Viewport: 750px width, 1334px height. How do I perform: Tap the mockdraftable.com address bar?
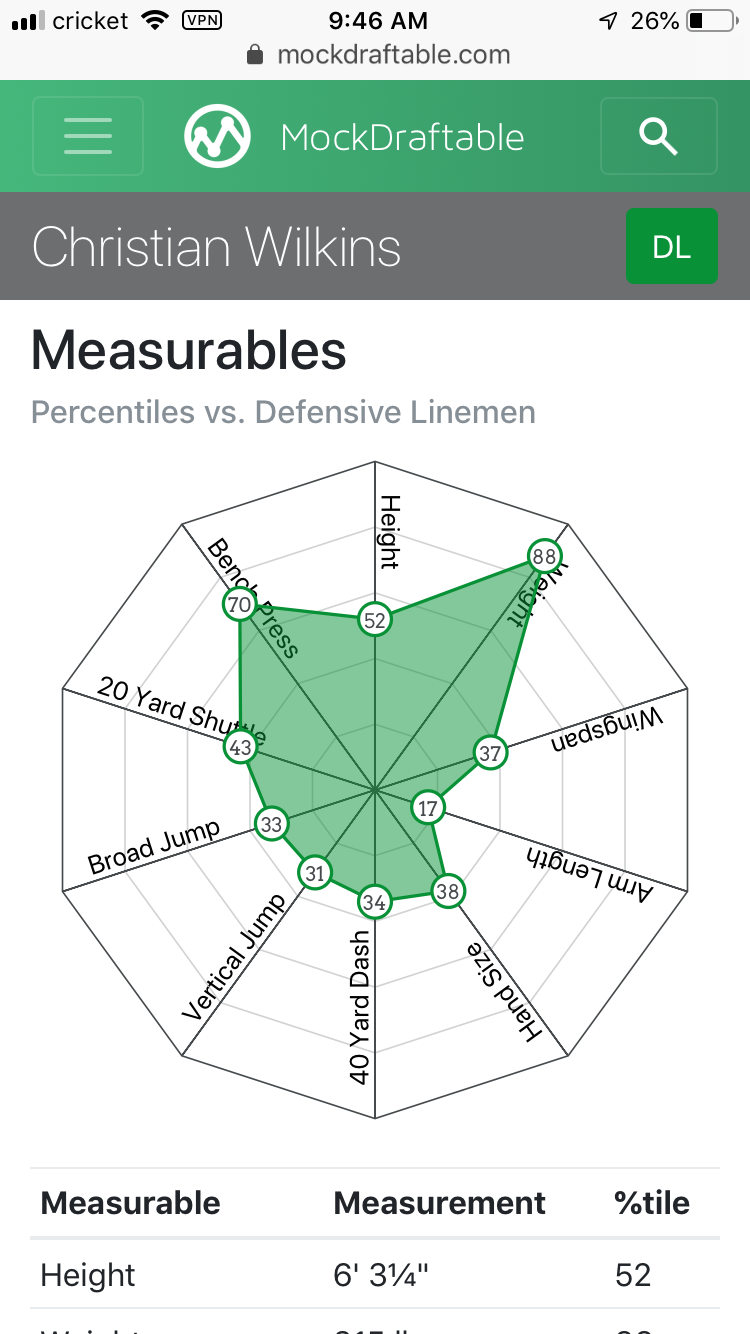[375, 55]
